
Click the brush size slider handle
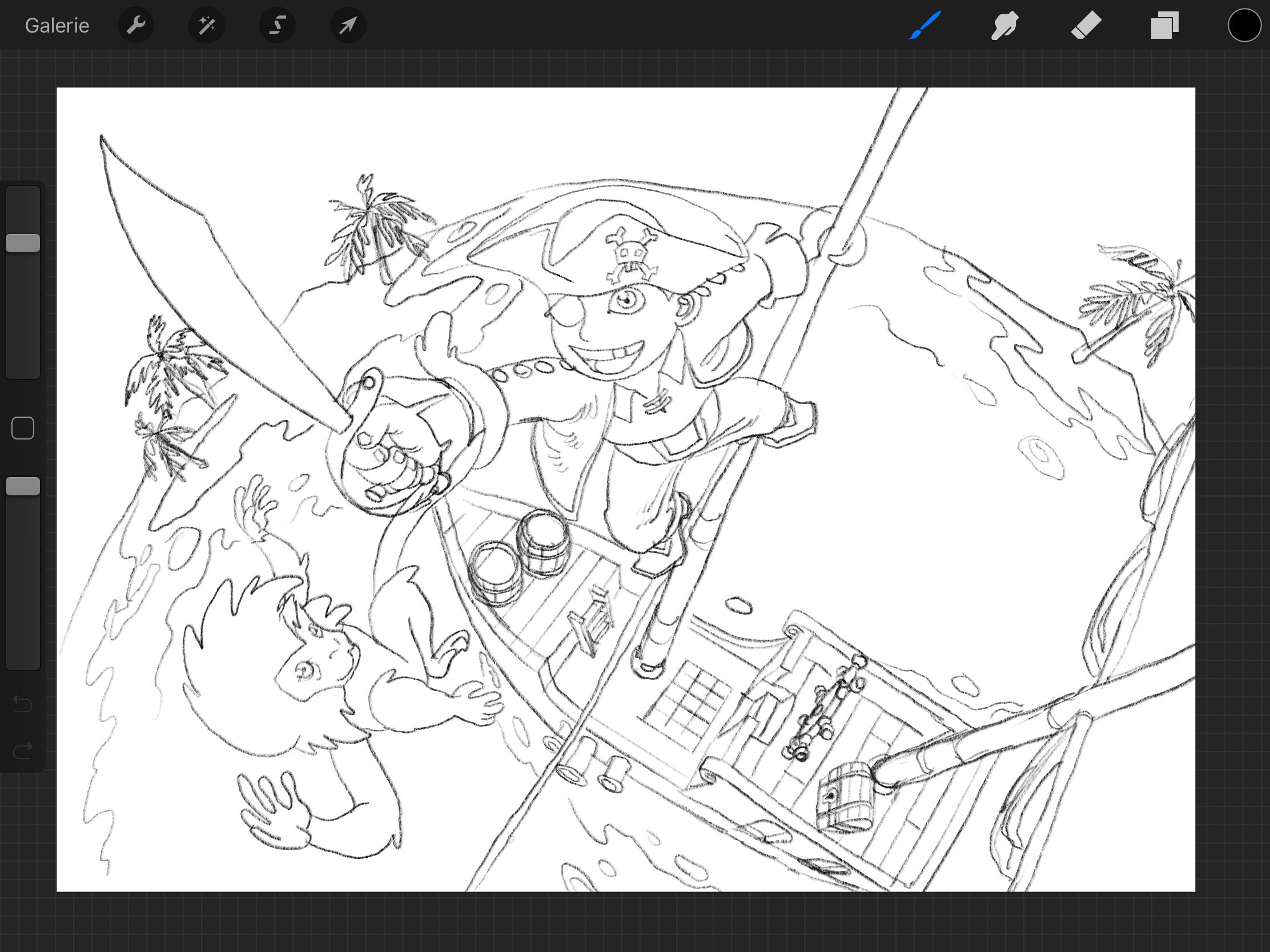point(23,243)
